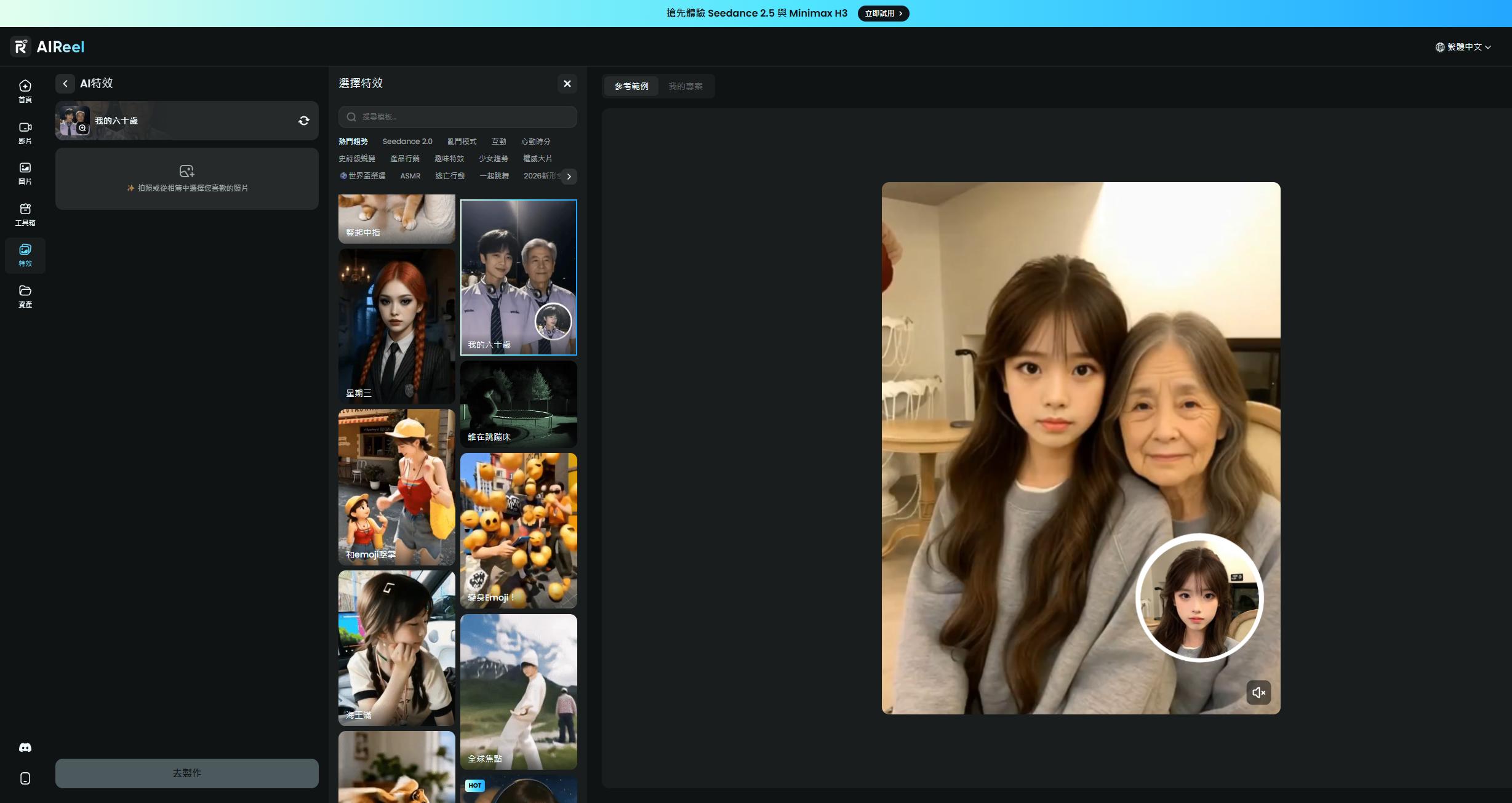Go back from AI特效 panel
This screenshot has height=803, width=1512.
(65, 84)
